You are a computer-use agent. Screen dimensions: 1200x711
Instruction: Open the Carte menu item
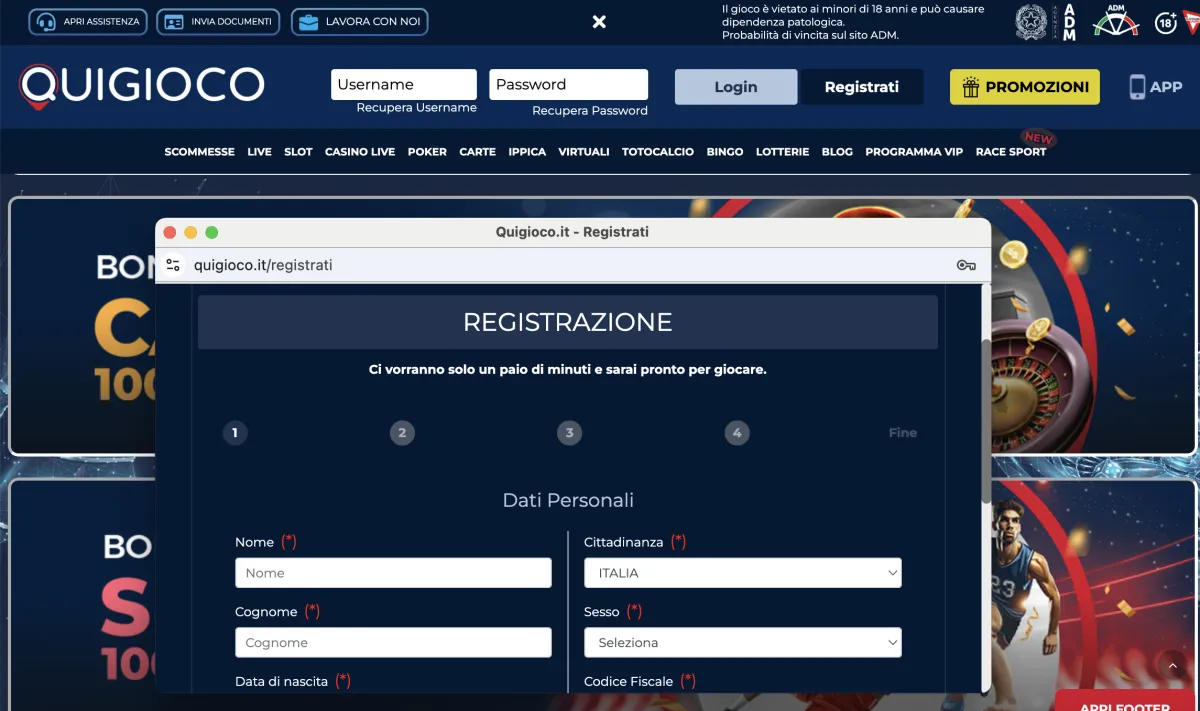click(478, 152)
